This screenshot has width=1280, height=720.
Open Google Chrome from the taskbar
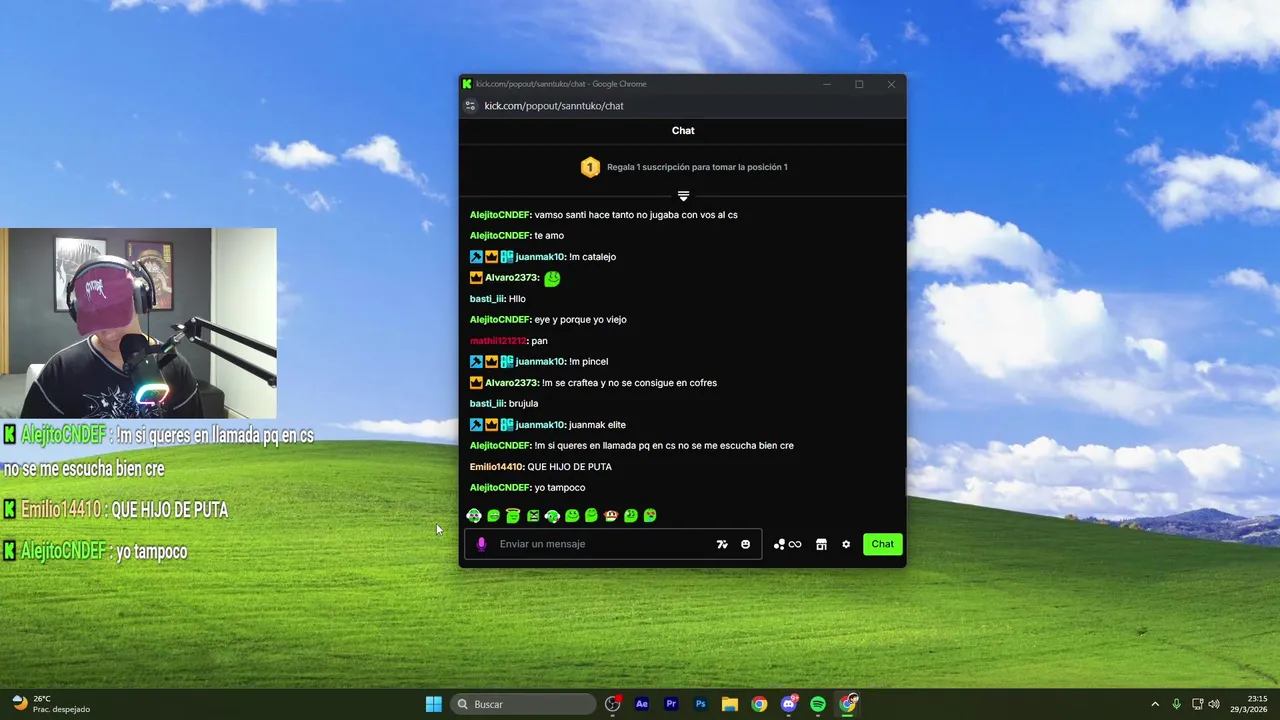pyautogui.click(x=759, y=704)
